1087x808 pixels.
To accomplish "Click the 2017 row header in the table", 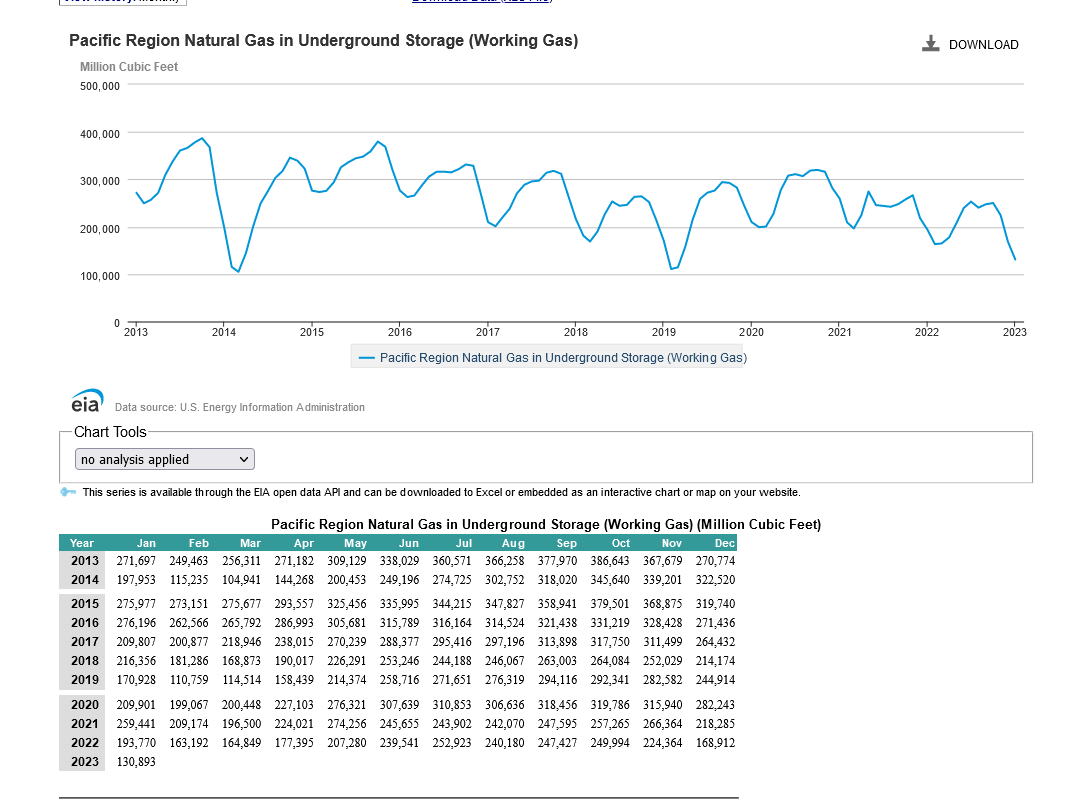I will (x=85, y=642).
